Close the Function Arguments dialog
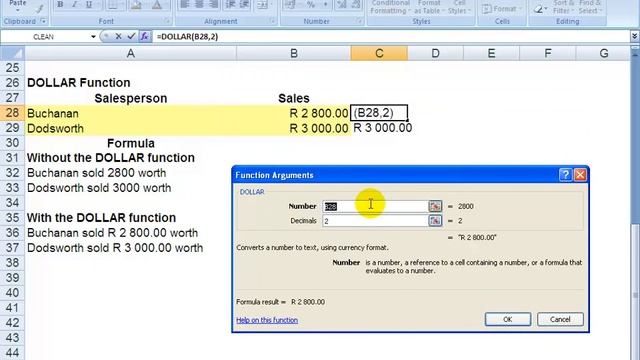This screenshot has height=360, width=640. point(580,175)
